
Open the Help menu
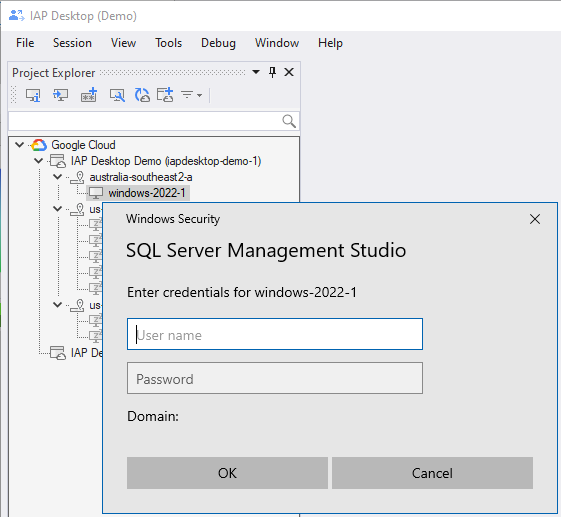click(330, 43)
